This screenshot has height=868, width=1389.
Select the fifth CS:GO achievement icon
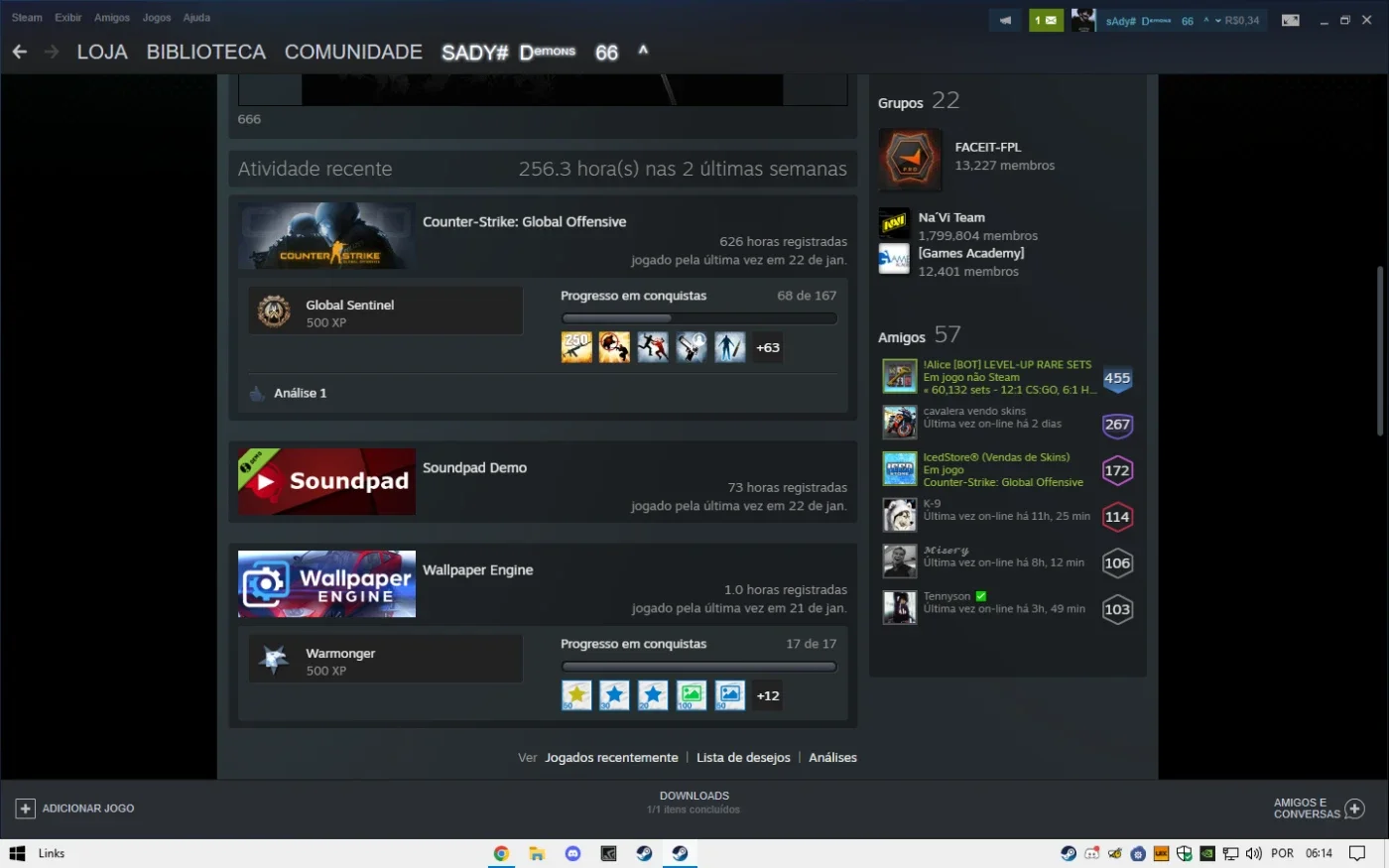coord(729,347)
